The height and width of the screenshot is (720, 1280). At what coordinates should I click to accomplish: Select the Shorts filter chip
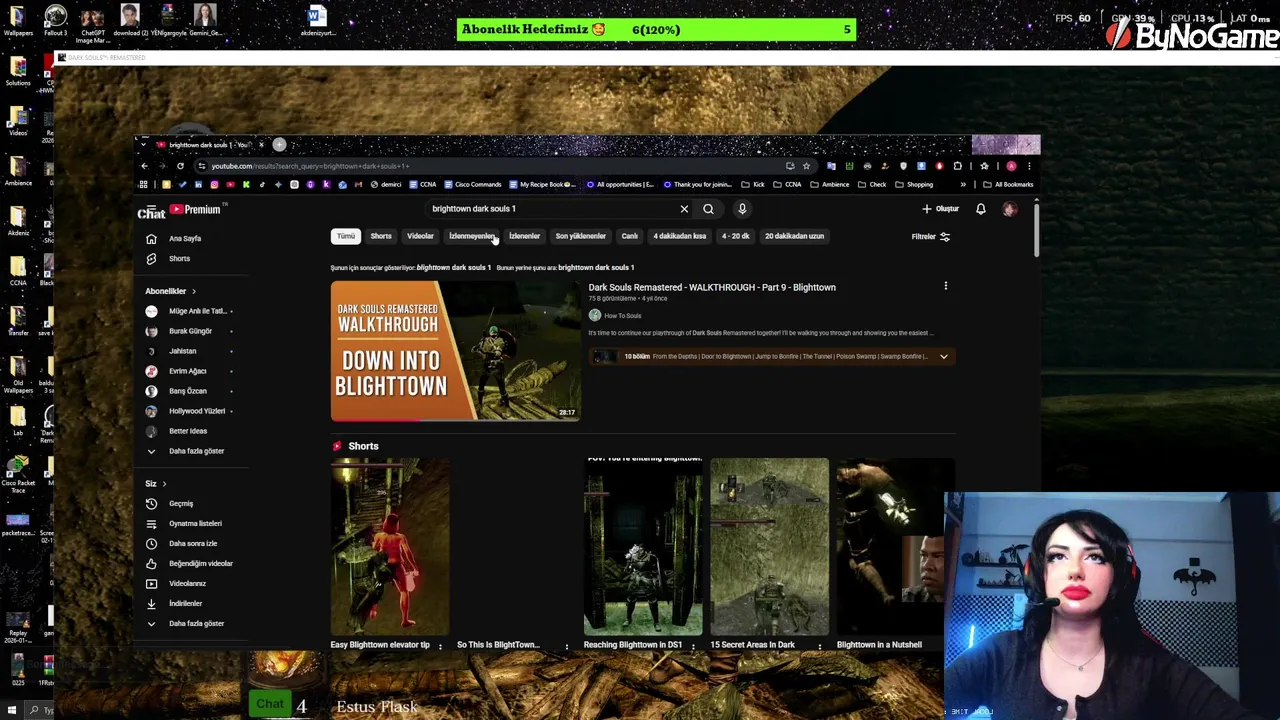[x=381, y=237]
